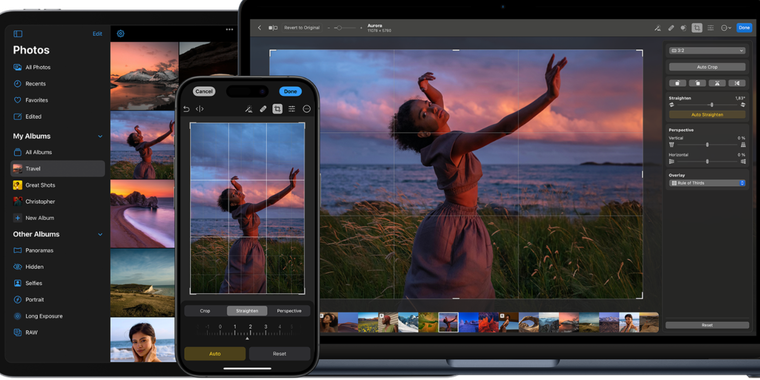Open the More options menu on Mac
760x380 pixels.
click(x=726, y=28)
